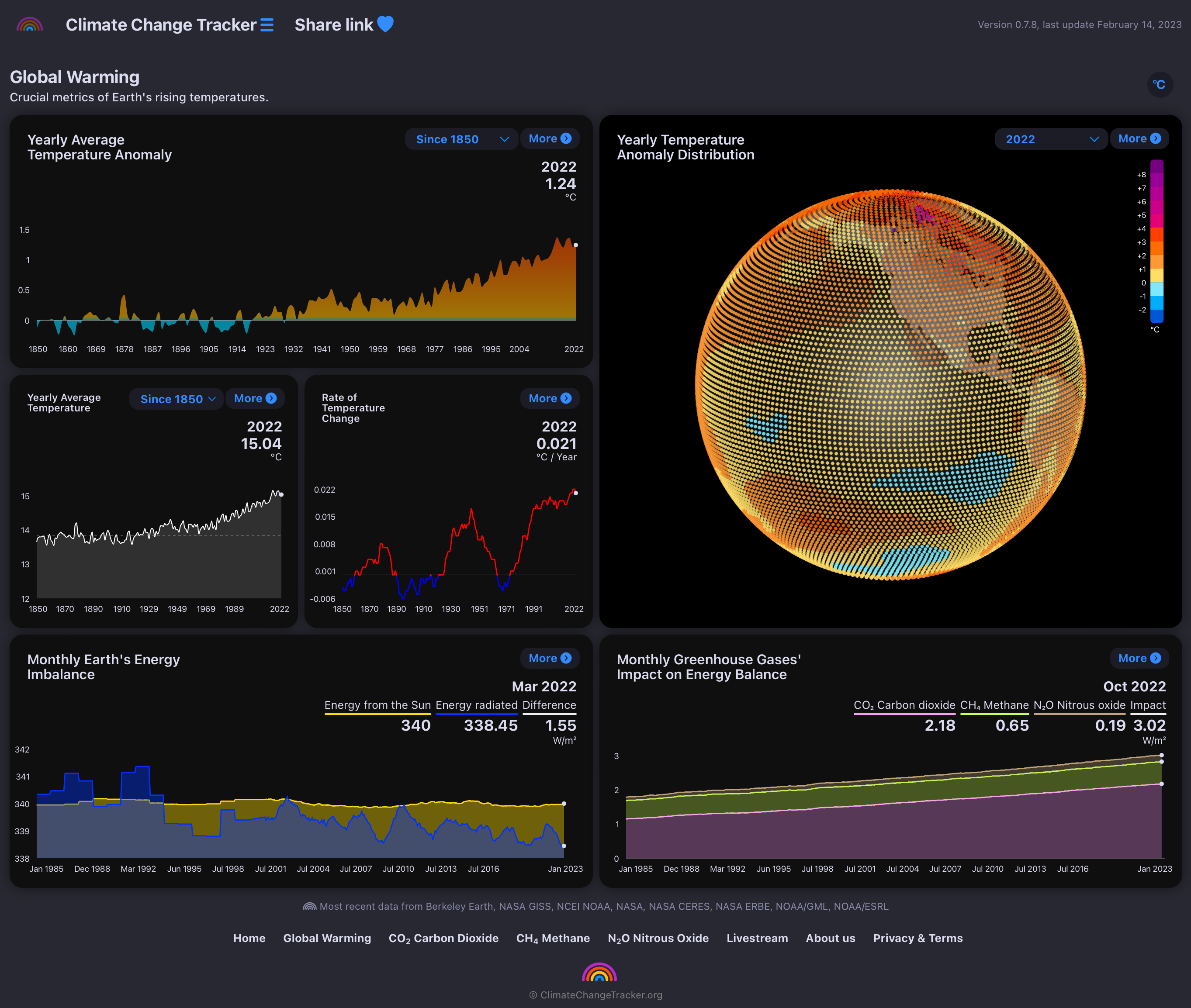The width and height of the screenshot is (1191, 1008).
Task: Click More on Yearly Temperature Anomaly Distribution
Action: pyautogui.click(x=1139, y=138)
